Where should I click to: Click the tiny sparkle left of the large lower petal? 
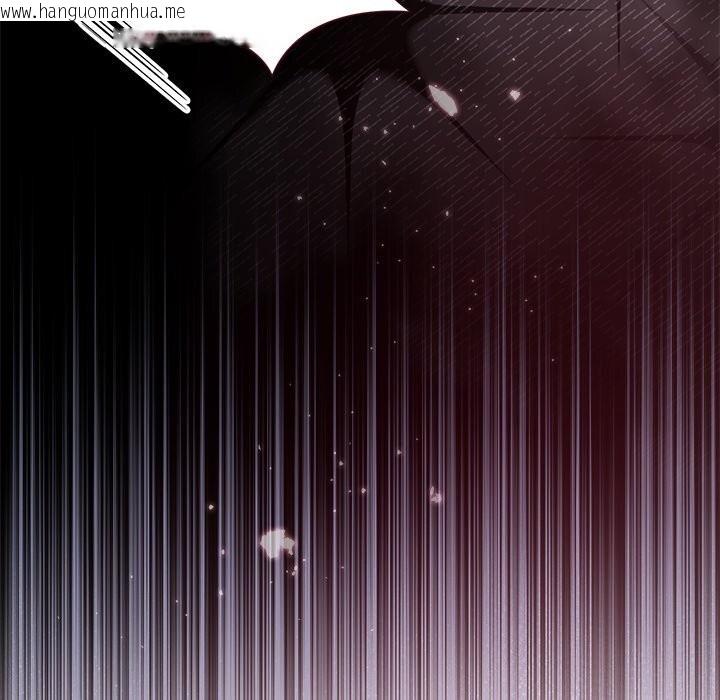pyautogui.click(x=210, y=509)
